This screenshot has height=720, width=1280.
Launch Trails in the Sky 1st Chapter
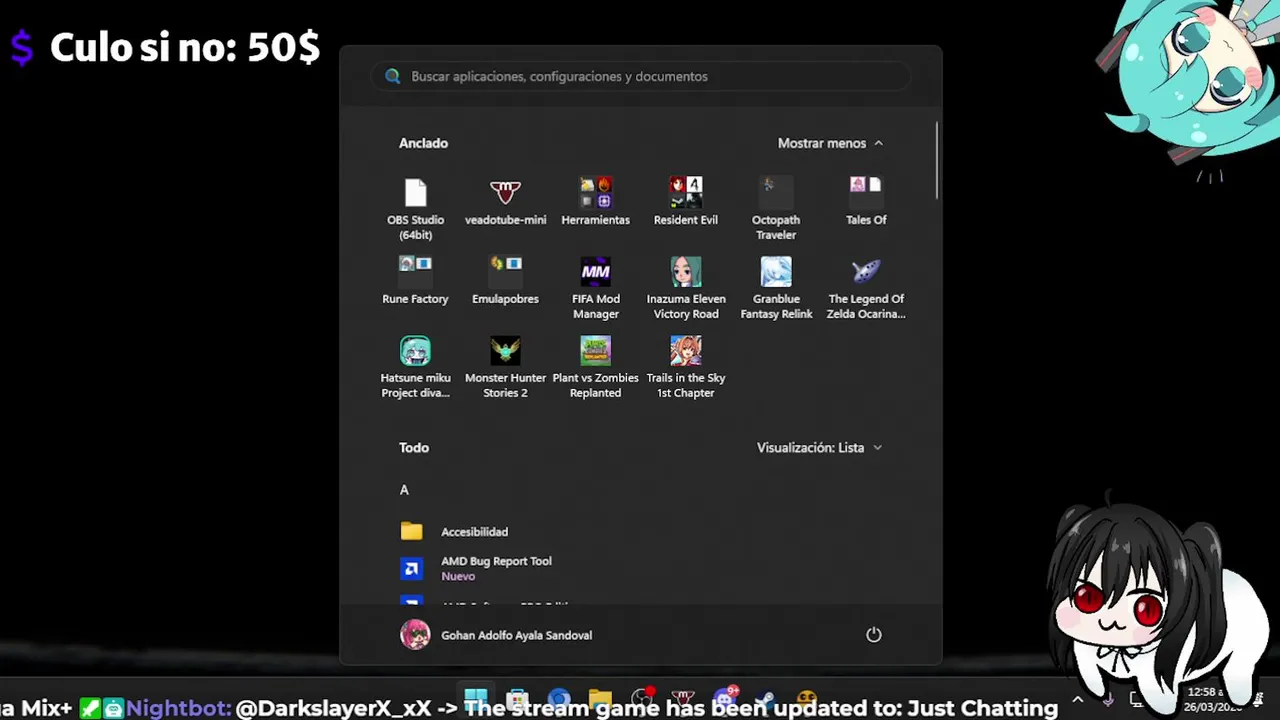click(x=685, y=367)
